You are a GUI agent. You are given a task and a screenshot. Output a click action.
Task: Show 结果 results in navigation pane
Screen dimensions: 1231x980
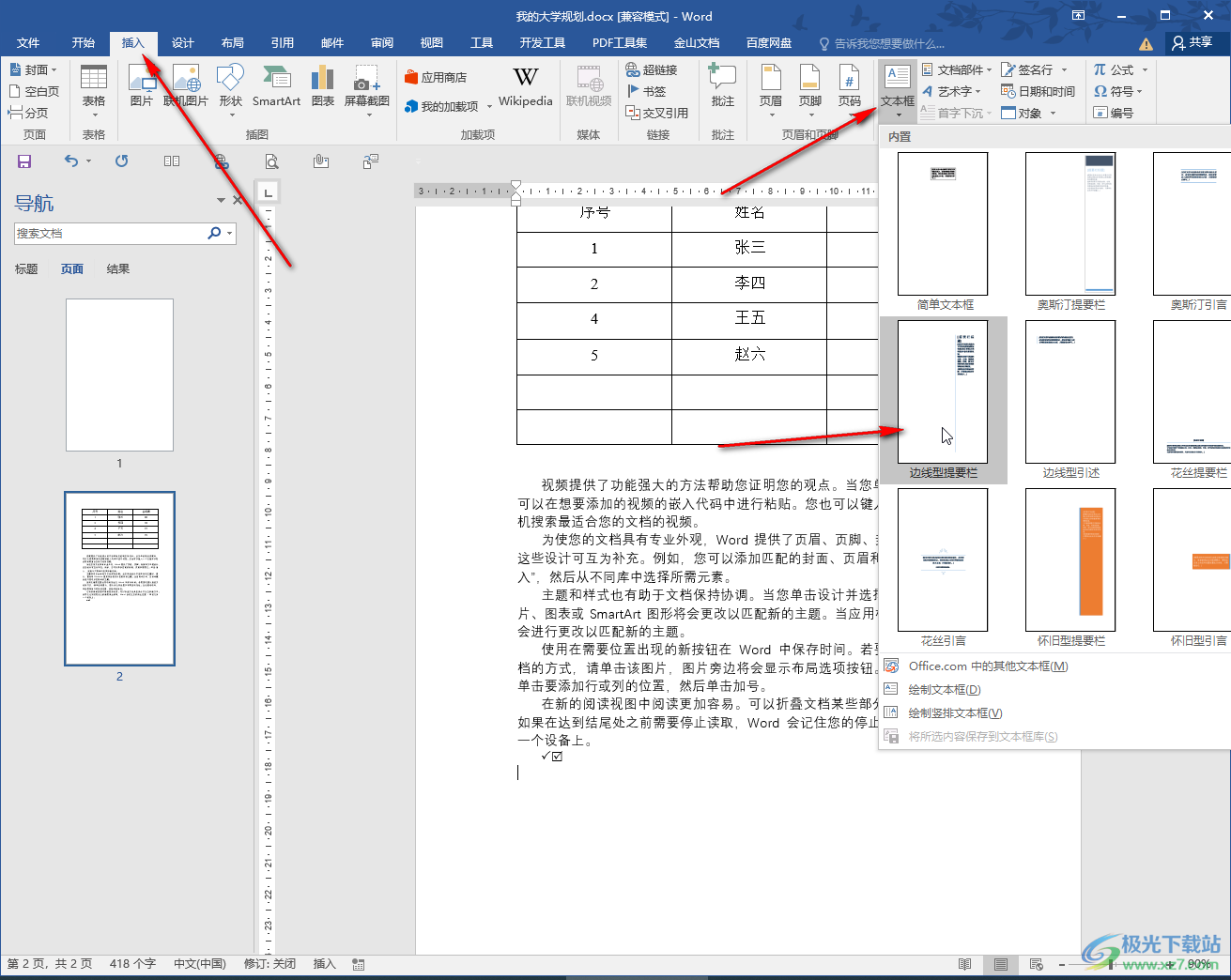click(118, 269)
